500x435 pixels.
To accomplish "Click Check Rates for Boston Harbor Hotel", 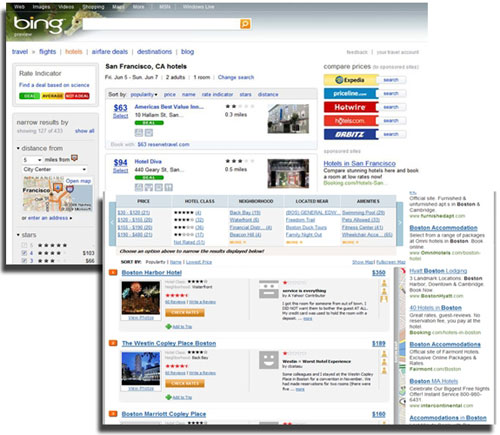I will click(185, 313).
